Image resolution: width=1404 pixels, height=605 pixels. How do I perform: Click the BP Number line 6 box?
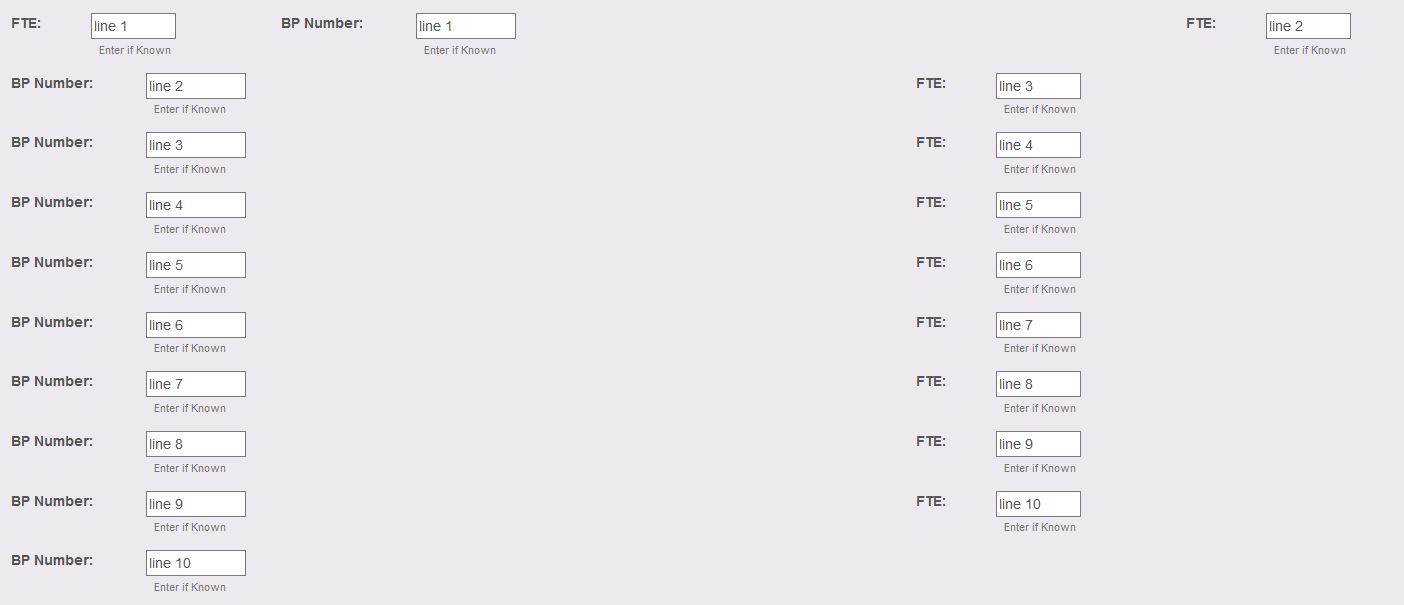(195, 325)
